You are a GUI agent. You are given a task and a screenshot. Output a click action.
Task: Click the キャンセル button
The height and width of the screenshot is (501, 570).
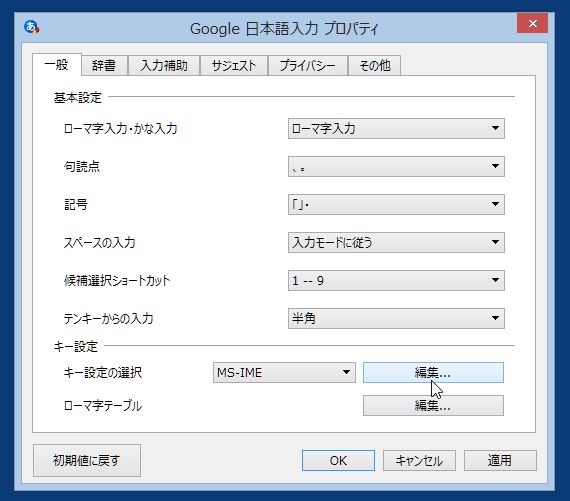coord(419,461)
